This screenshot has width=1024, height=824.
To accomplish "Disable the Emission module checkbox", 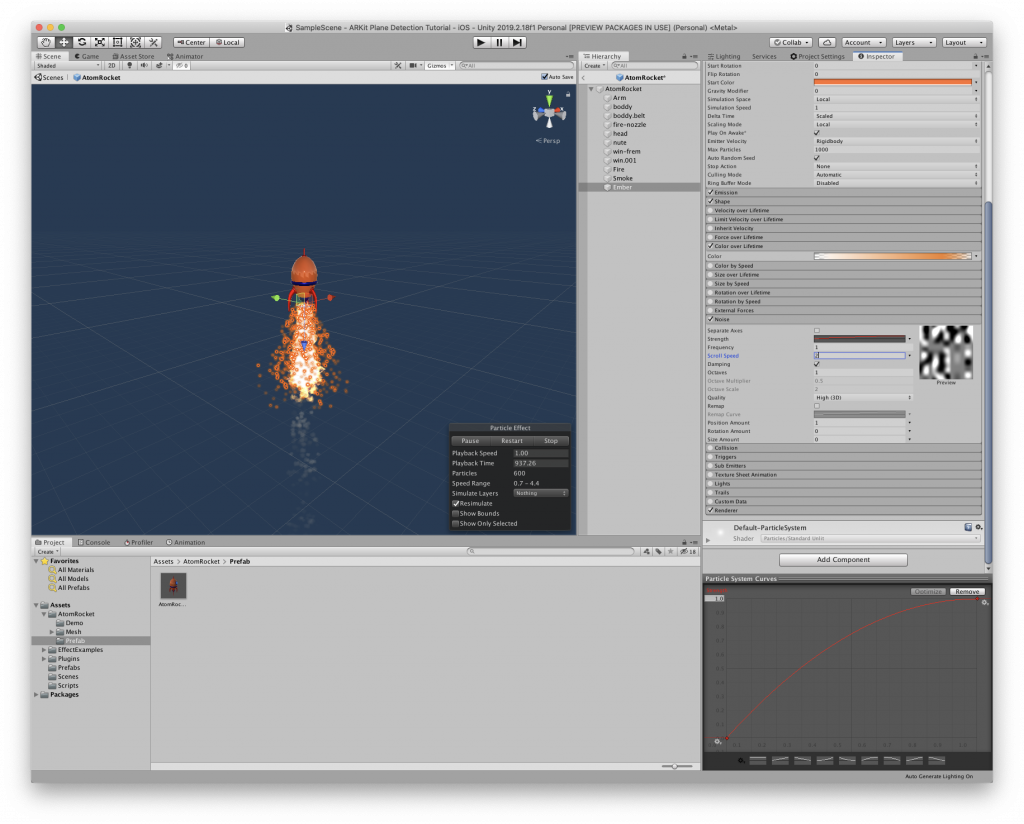I will click(x=711, y=193).
